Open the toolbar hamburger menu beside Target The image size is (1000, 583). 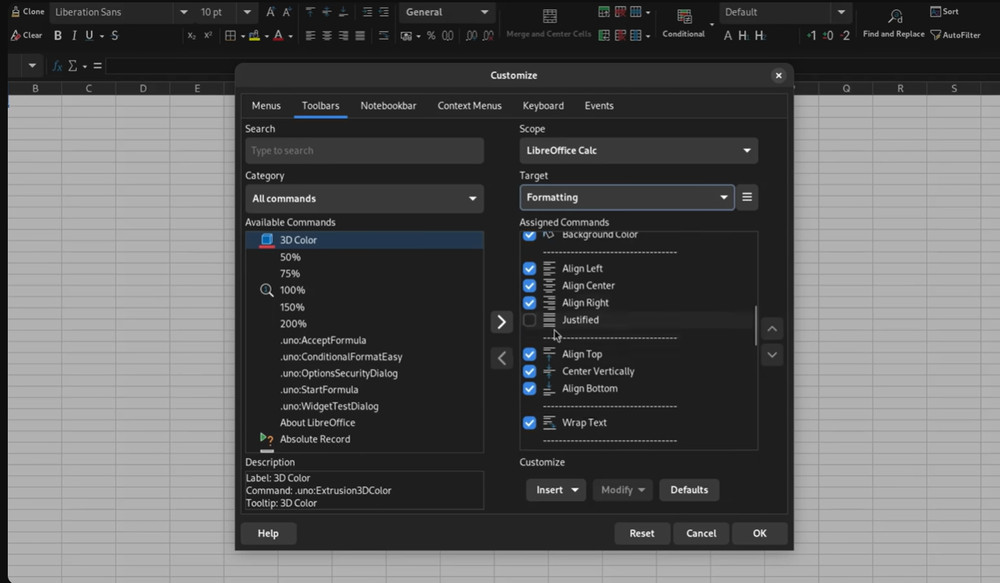point(747,197)
